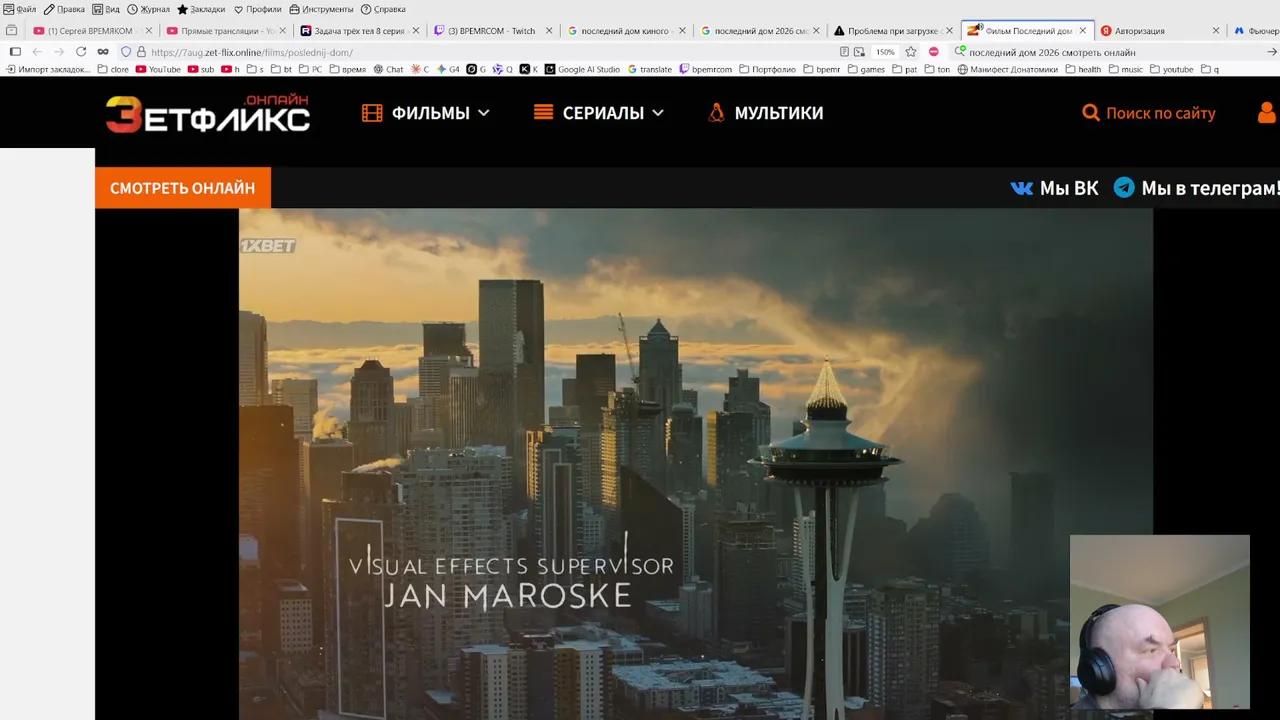Open the Telegram channel icon
The image size is (1280, 720).
[1124, 187]
